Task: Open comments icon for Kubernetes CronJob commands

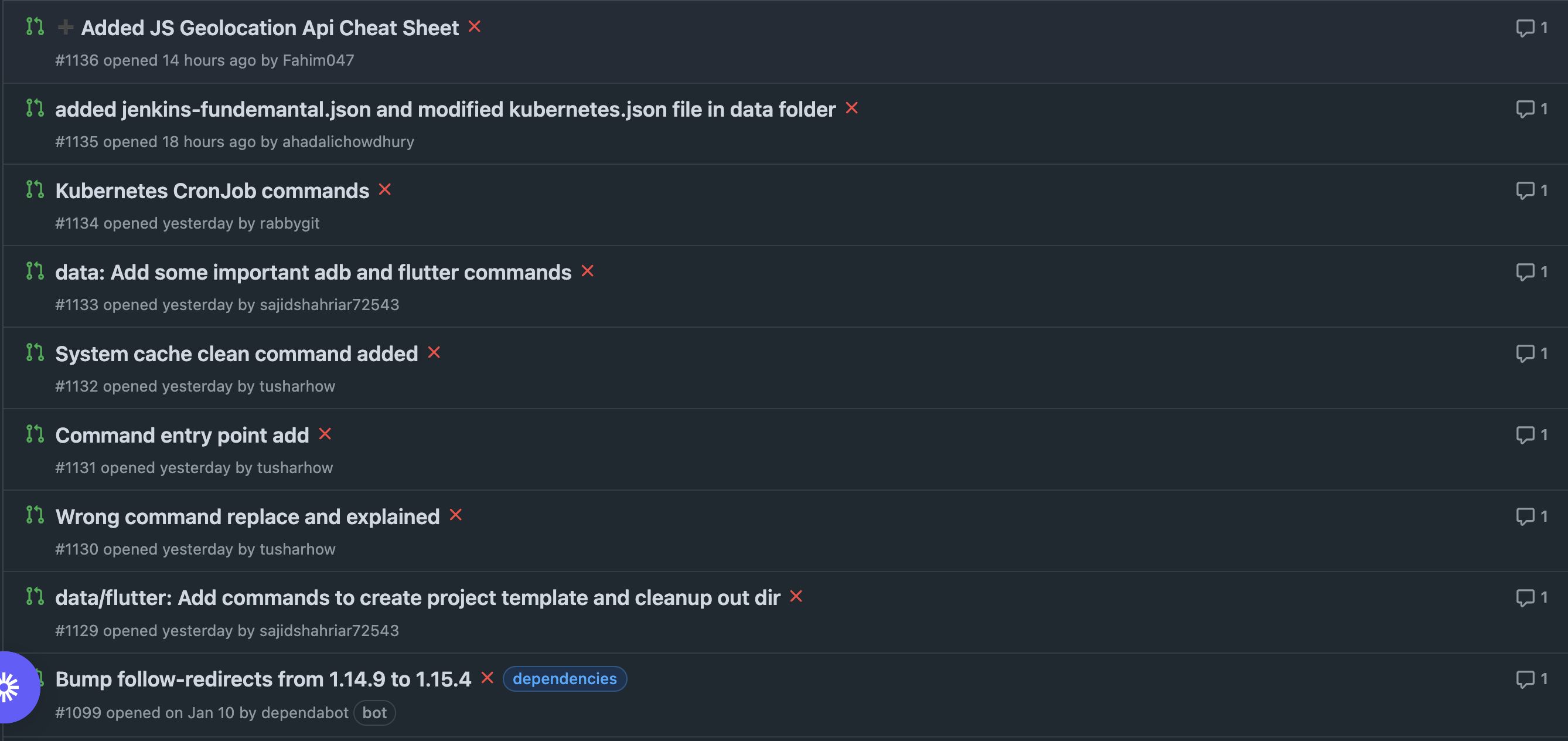Action: 1532,191
